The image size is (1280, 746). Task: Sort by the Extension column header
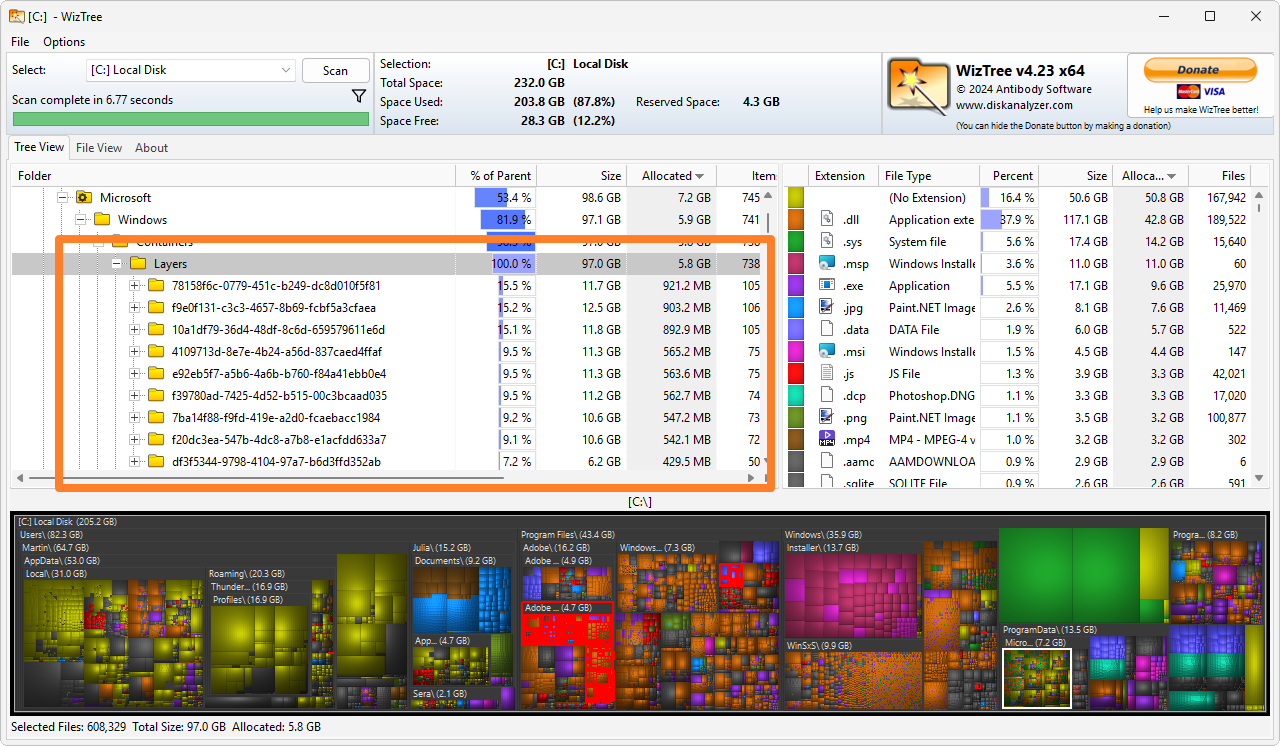coord(843,176)
